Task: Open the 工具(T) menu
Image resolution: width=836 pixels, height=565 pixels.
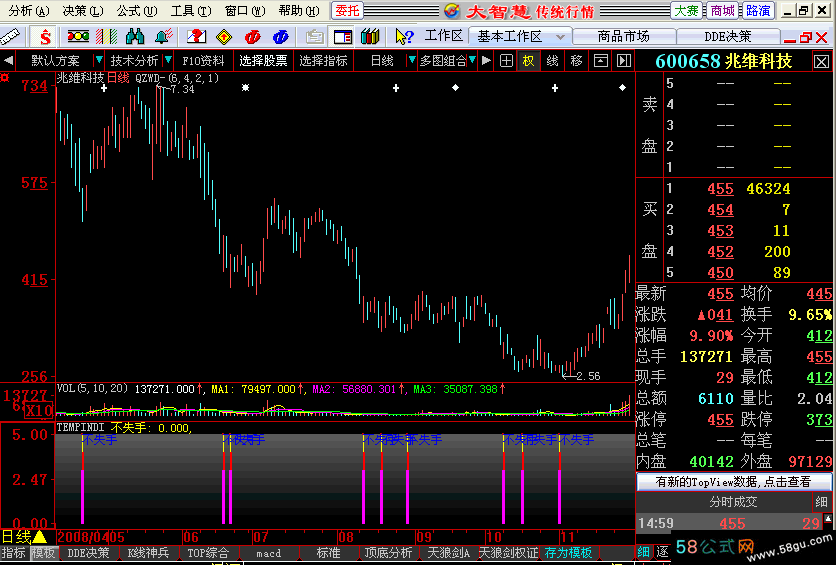Action: [x=191, y=11]
